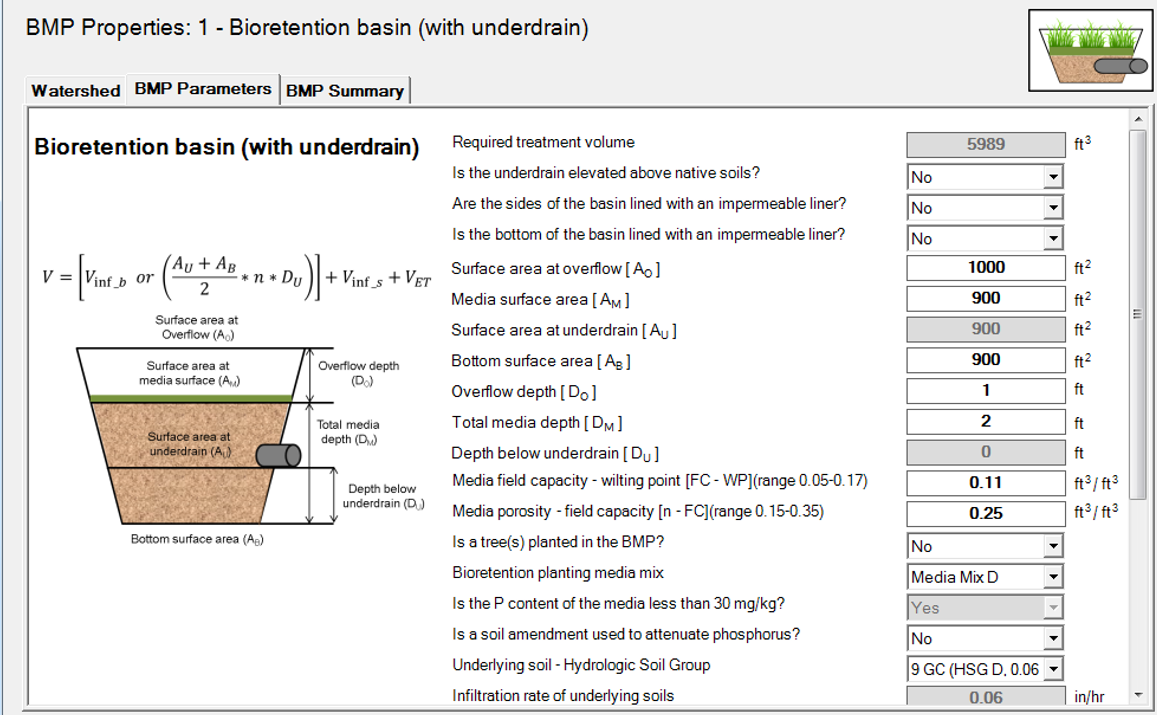Click the Total media depth field
Viewport: 1157px width, 715px height.
(x=986, y=422)
